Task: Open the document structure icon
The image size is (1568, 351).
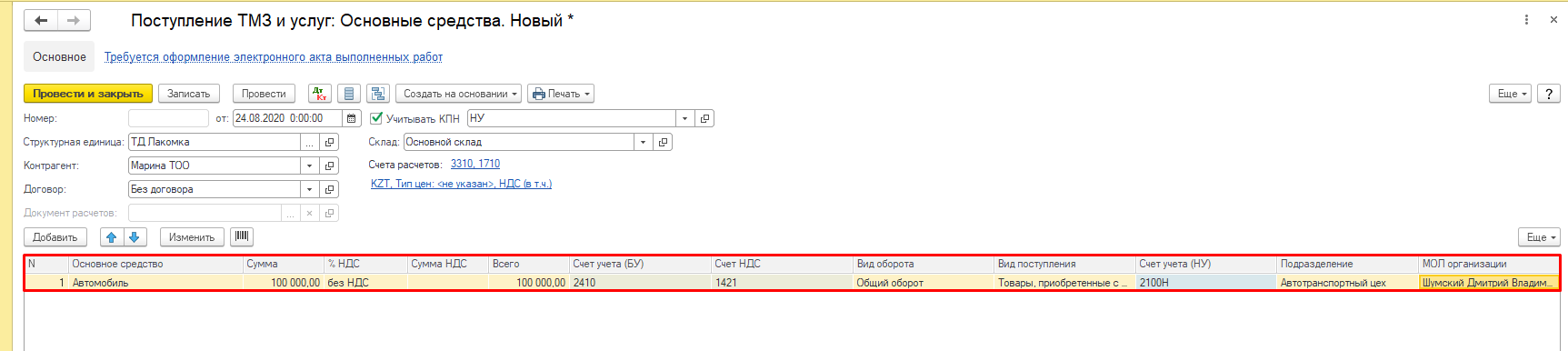Action: pos(378,94)
